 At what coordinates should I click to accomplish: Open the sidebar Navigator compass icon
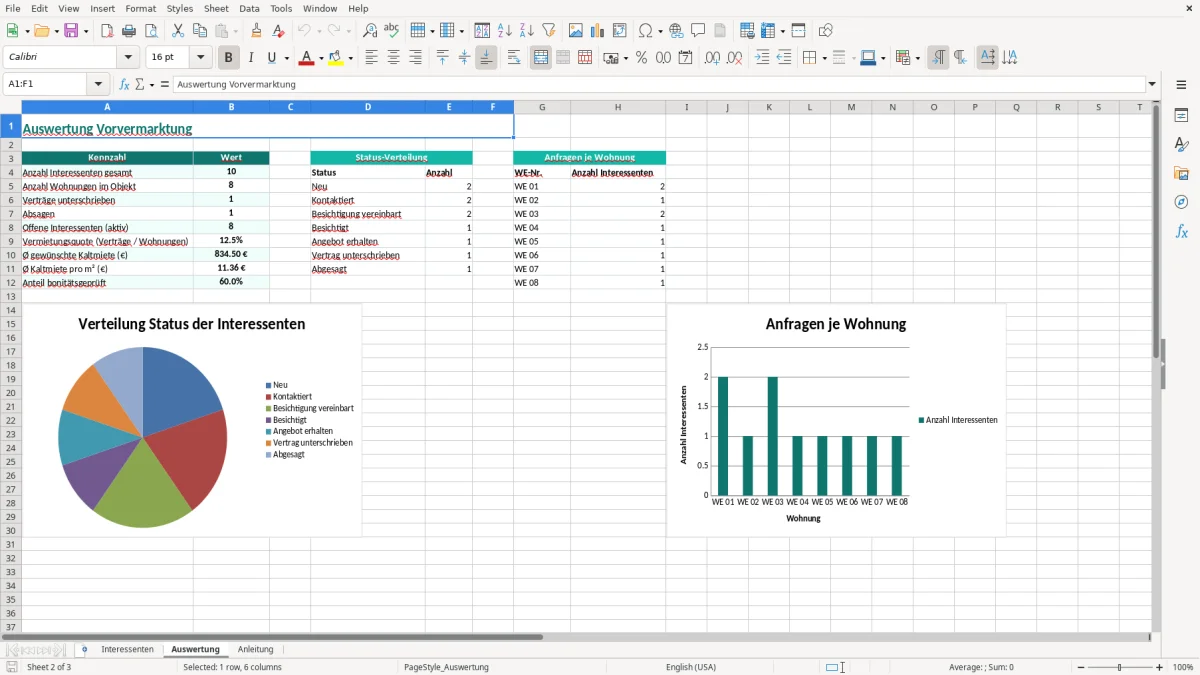(1181, 202)
